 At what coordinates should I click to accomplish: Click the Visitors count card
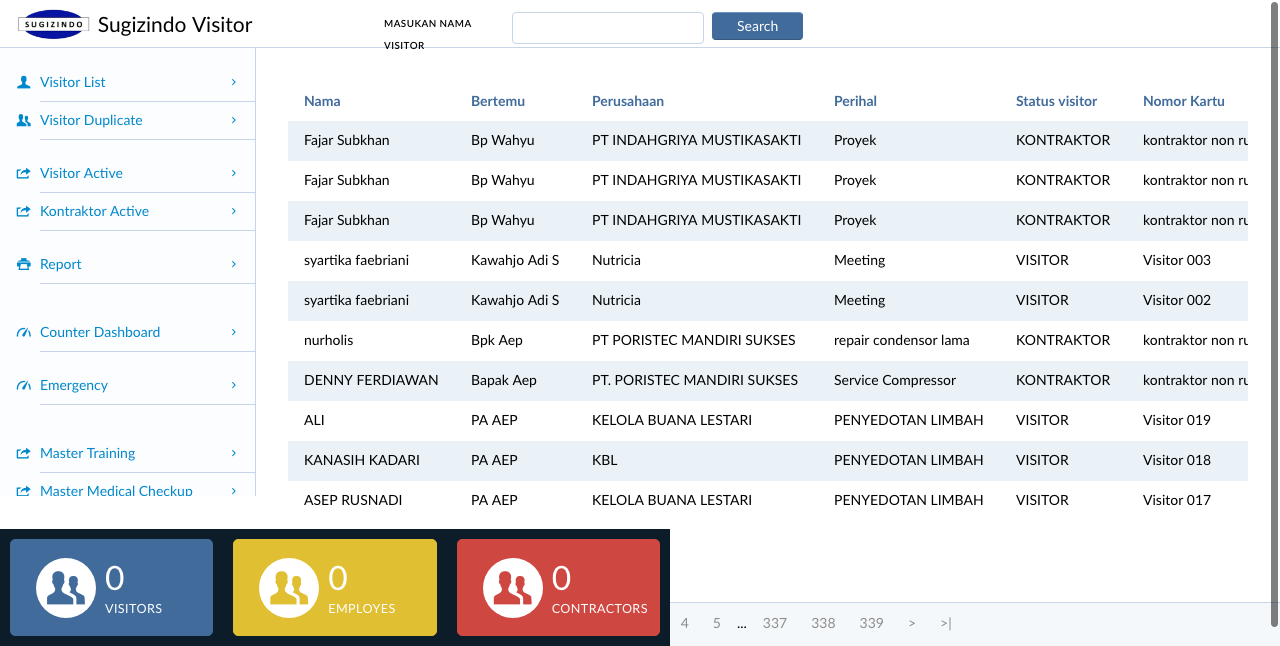pos(111,588)
